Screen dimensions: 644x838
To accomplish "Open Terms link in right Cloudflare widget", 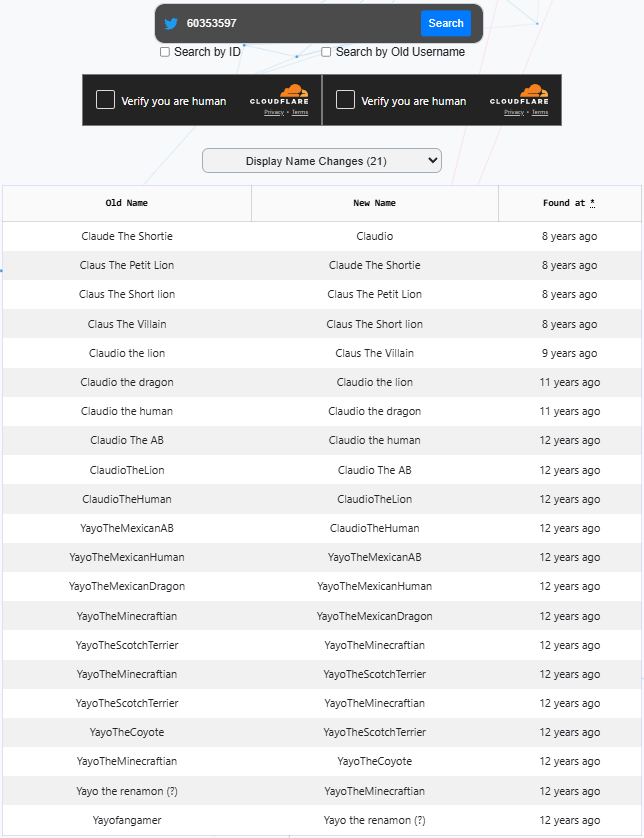I will click(x=540, y=112).
